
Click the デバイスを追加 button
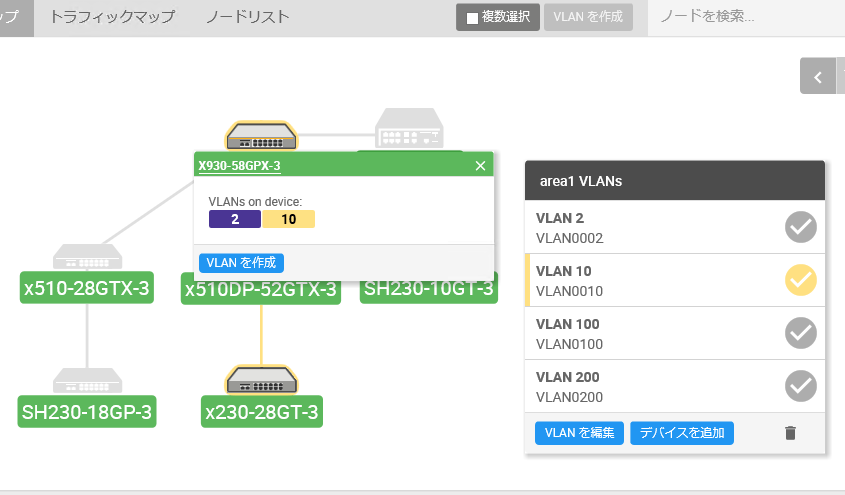(682, 433)
